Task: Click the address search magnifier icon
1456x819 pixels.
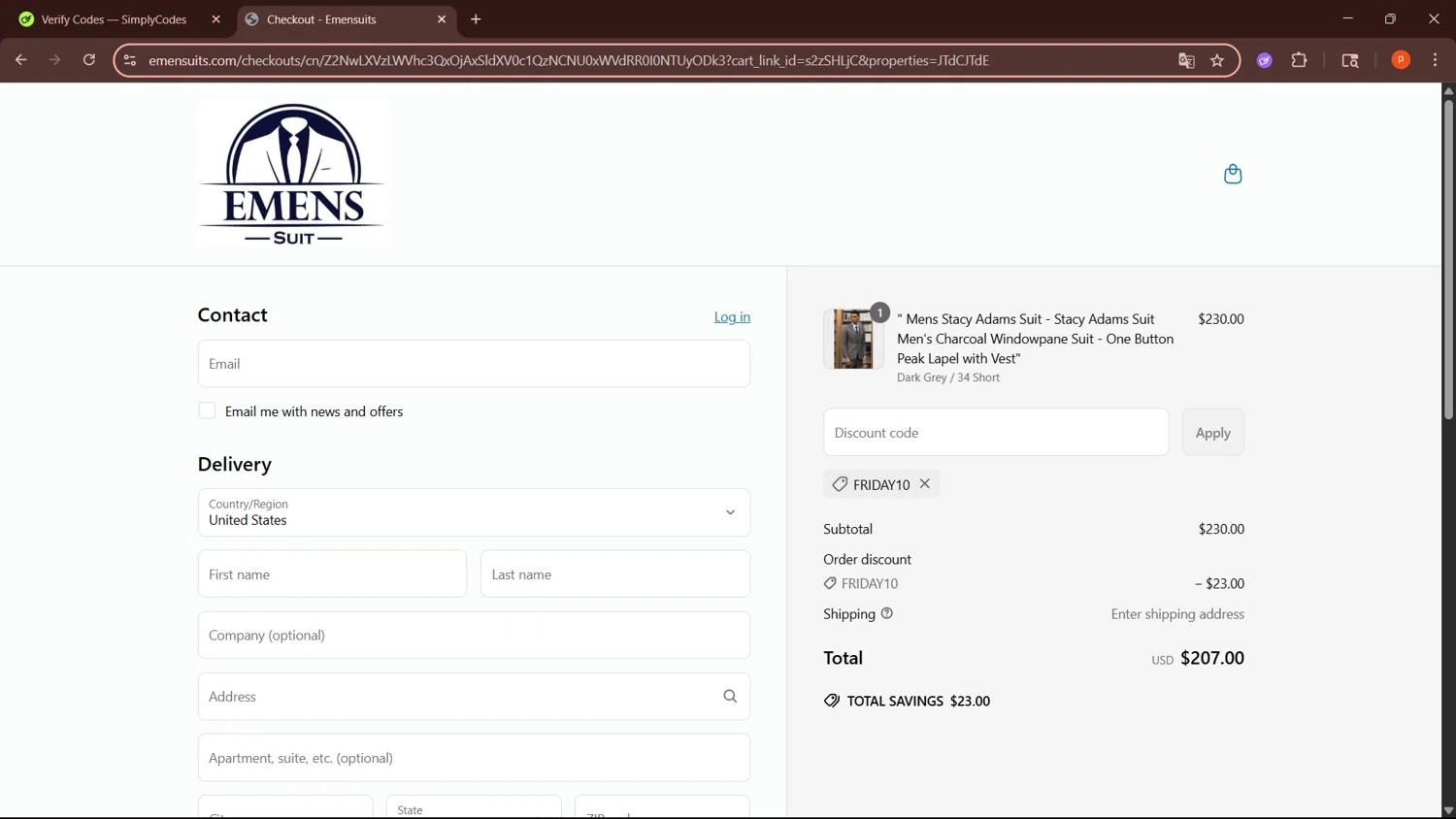Action: [730, 696]
